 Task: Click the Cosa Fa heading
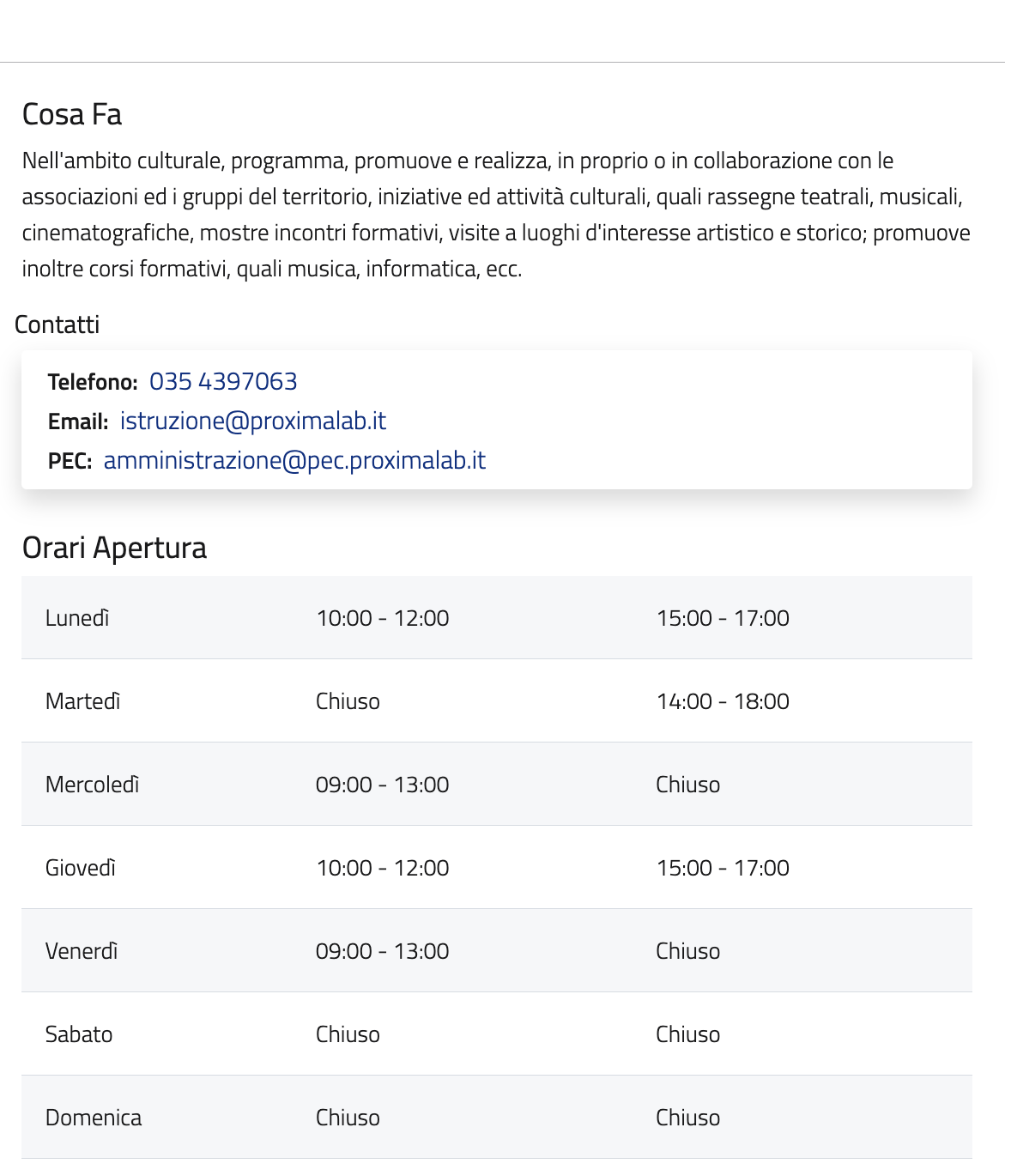pyautogui.click(x=72, y=114)
